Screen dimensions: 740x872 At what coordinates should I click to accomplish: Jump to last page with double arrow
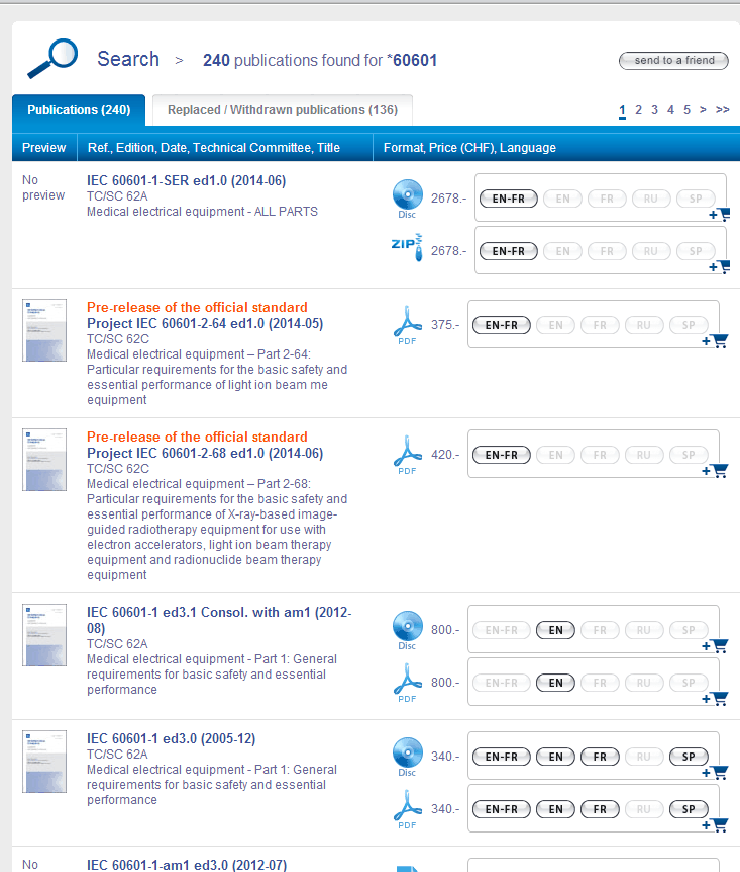point(722,110)
